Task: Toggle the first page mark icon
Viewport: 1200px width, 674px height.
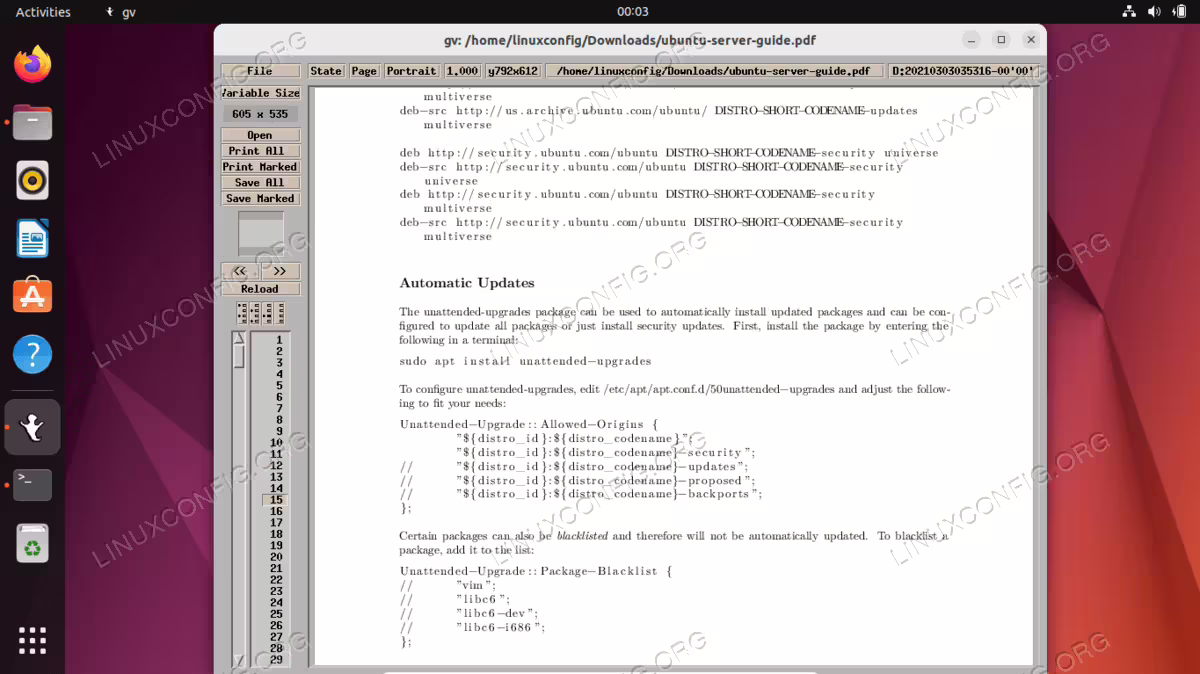Action: tap(242, 314)
